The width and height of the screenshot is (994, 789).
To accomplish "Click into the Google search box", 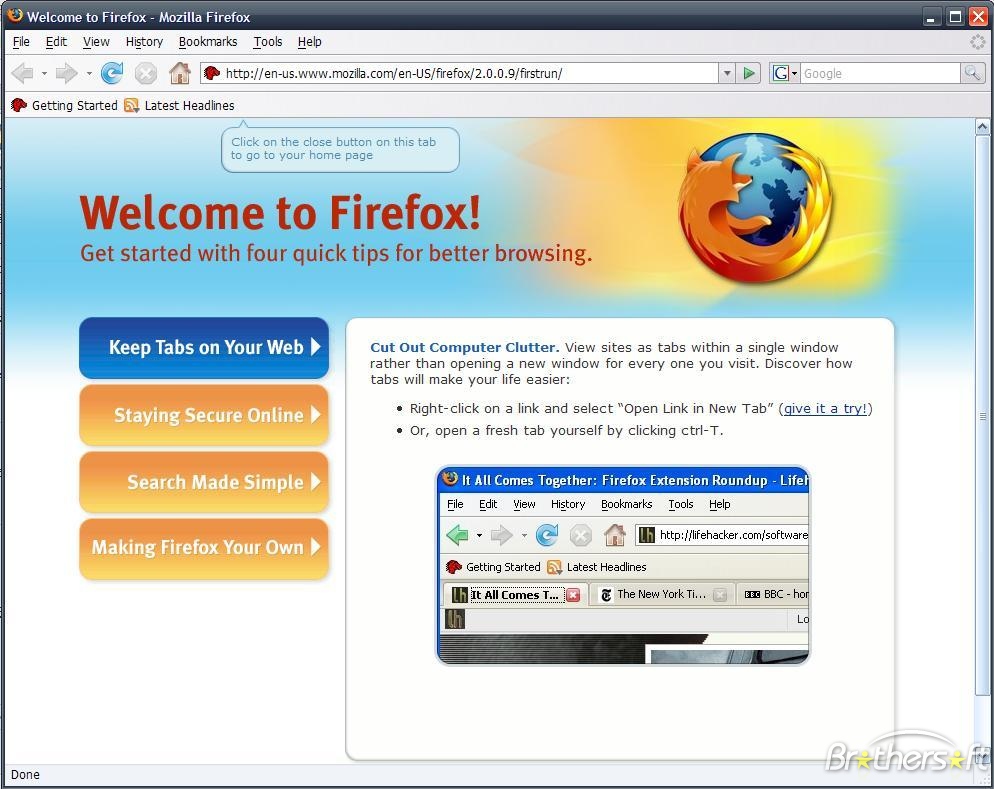I will tap(880, 74).
